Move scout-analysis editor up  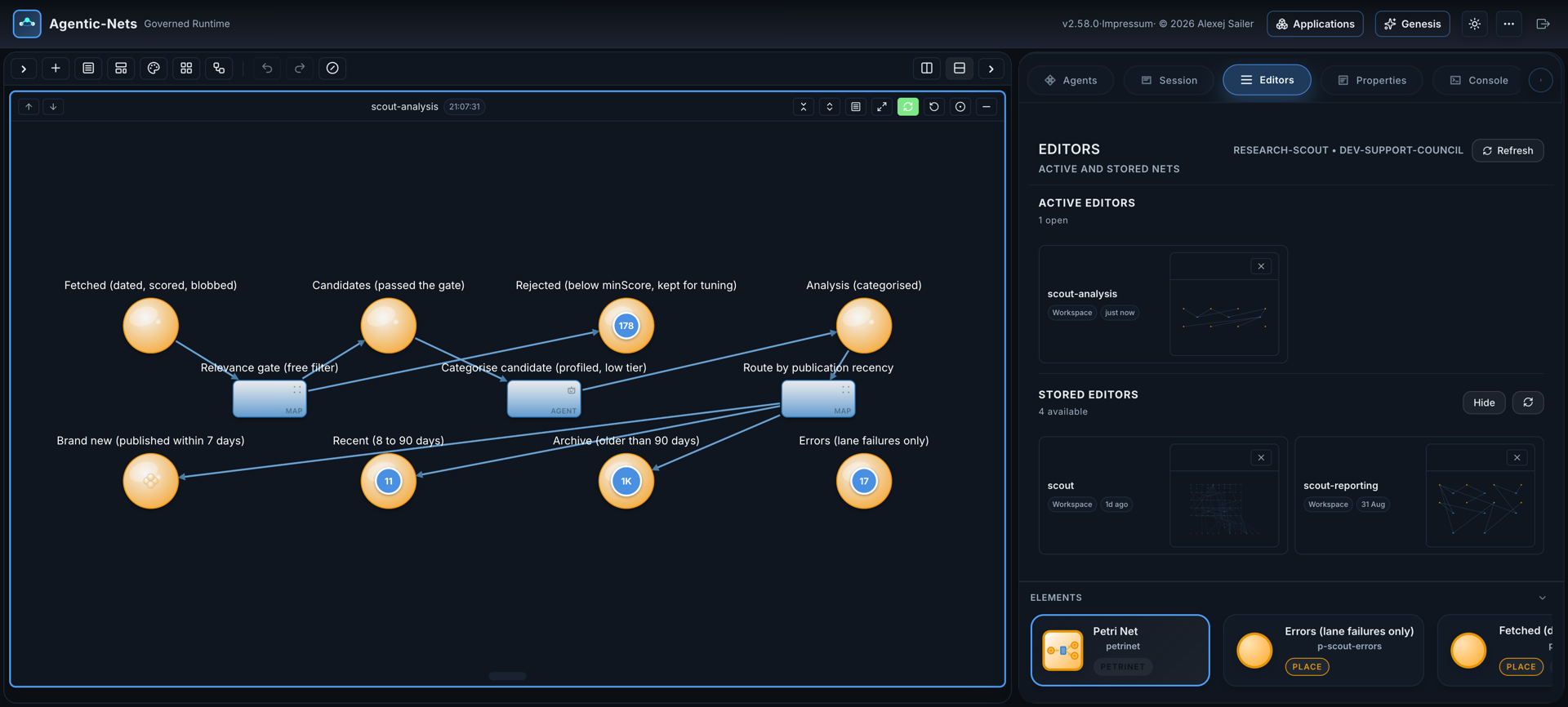pyautogui.click(x=29, y=107)
